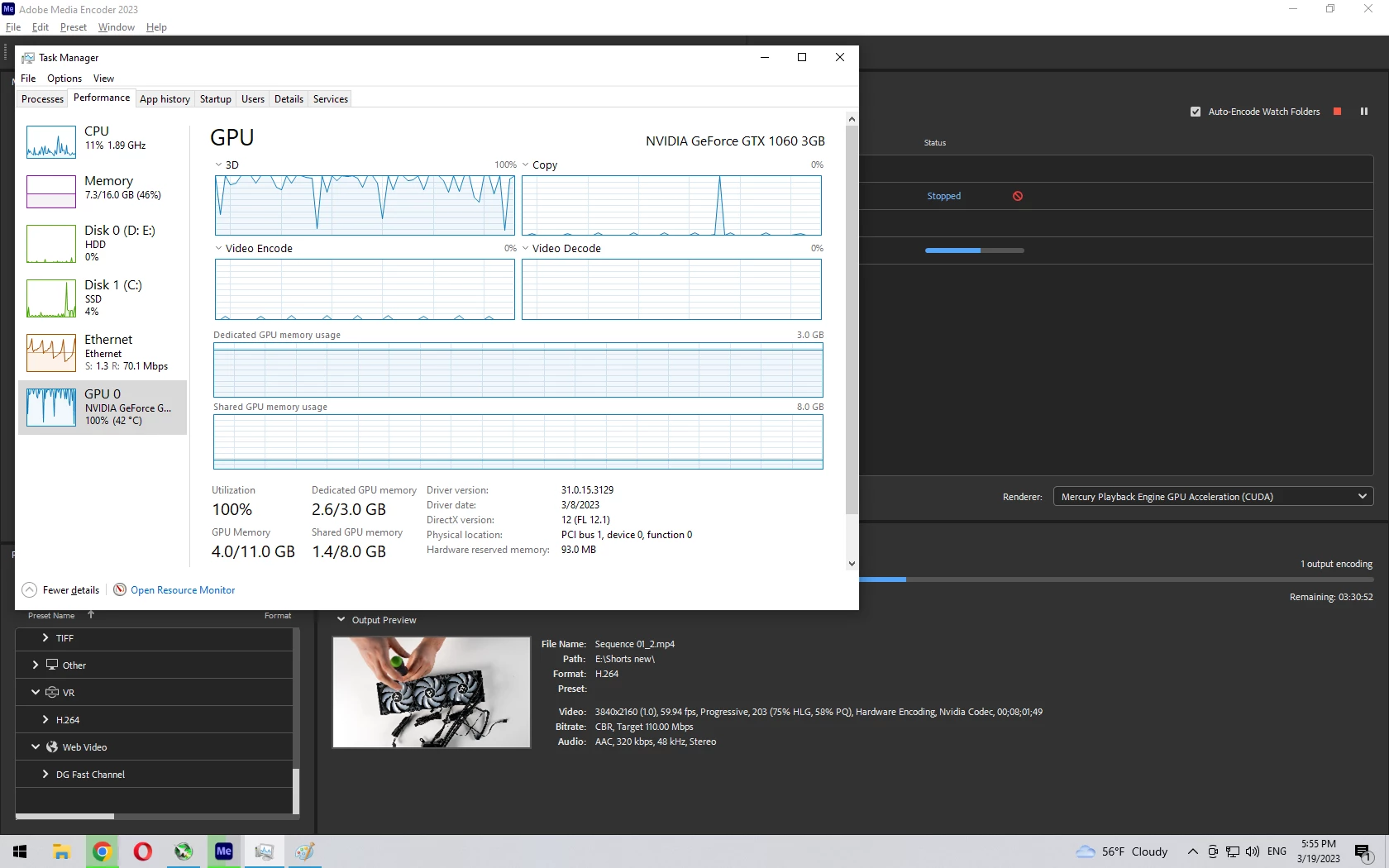Open the Xbox app from taskbar
1389x868 pixels.
184,851
